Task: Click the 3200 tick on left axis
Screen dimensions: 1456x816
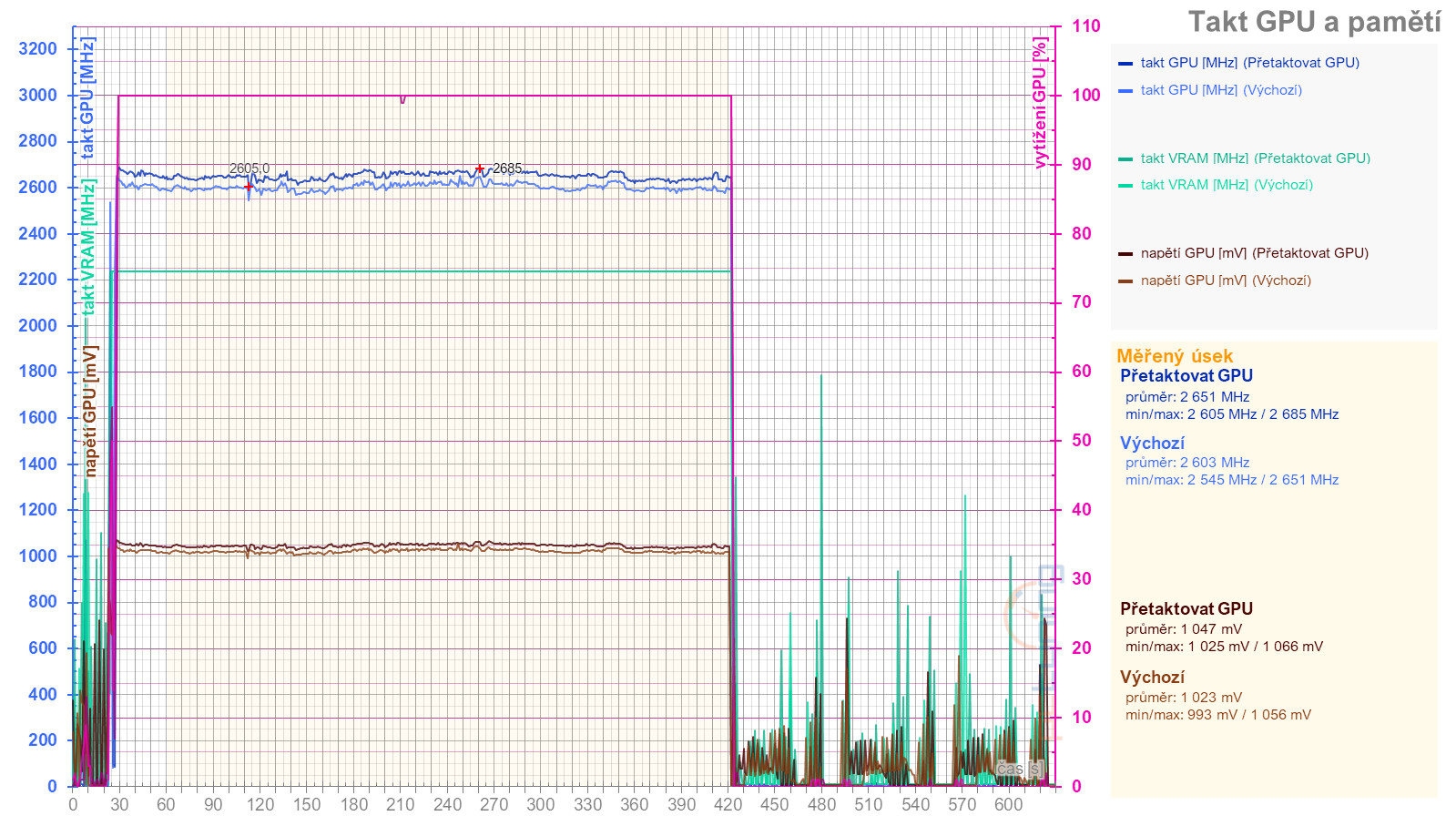Action: 37,48
